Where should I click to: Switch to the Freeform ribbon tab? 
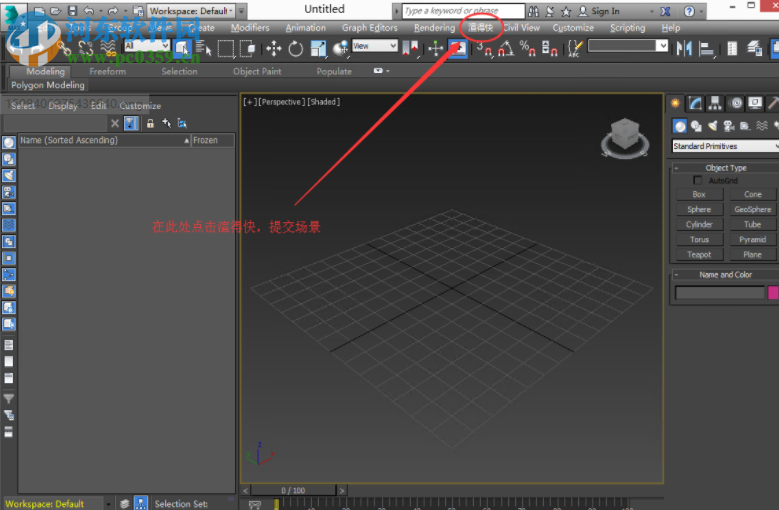pyautogui.click(x=107, y=71)
